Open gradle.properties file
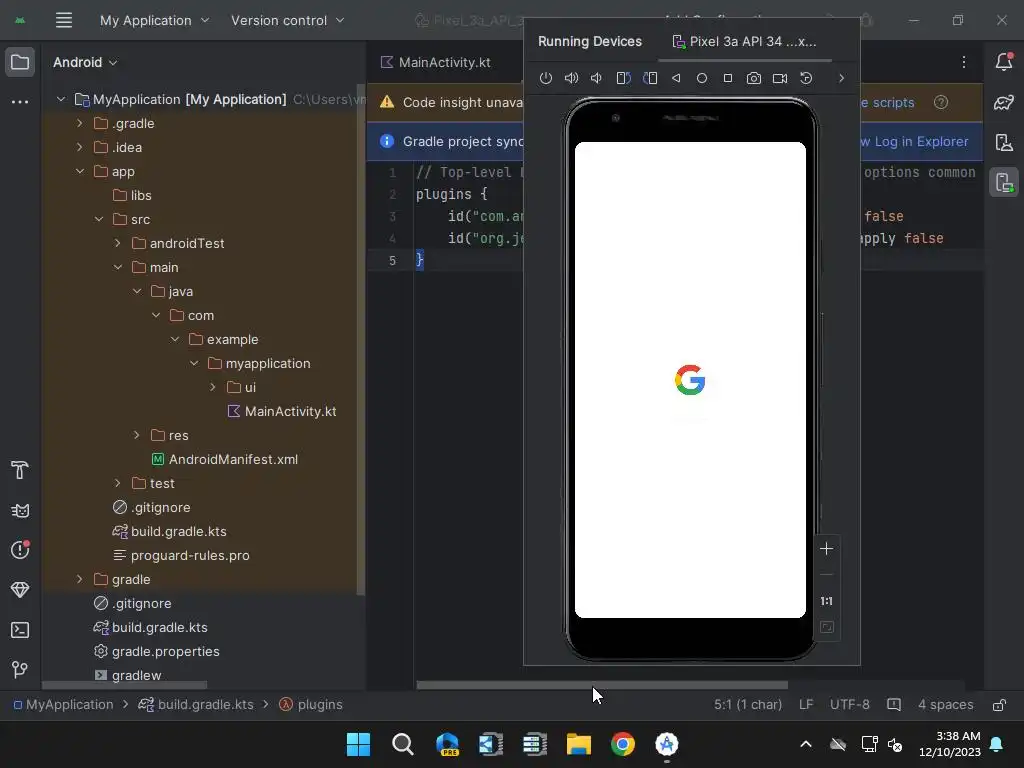The width and height of the screenshot is (1024, 768). (157, 651)
